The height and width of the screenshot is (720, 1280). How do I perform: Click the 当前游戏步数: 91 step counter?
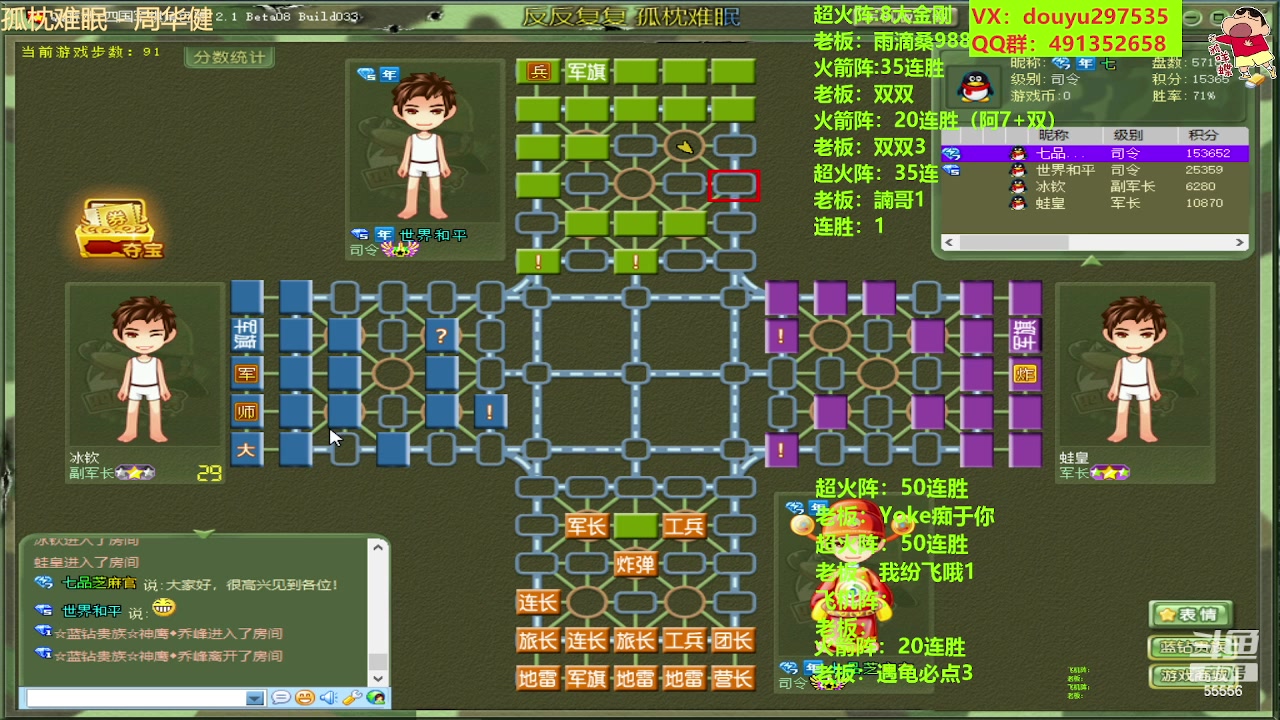tap(91, 51)
